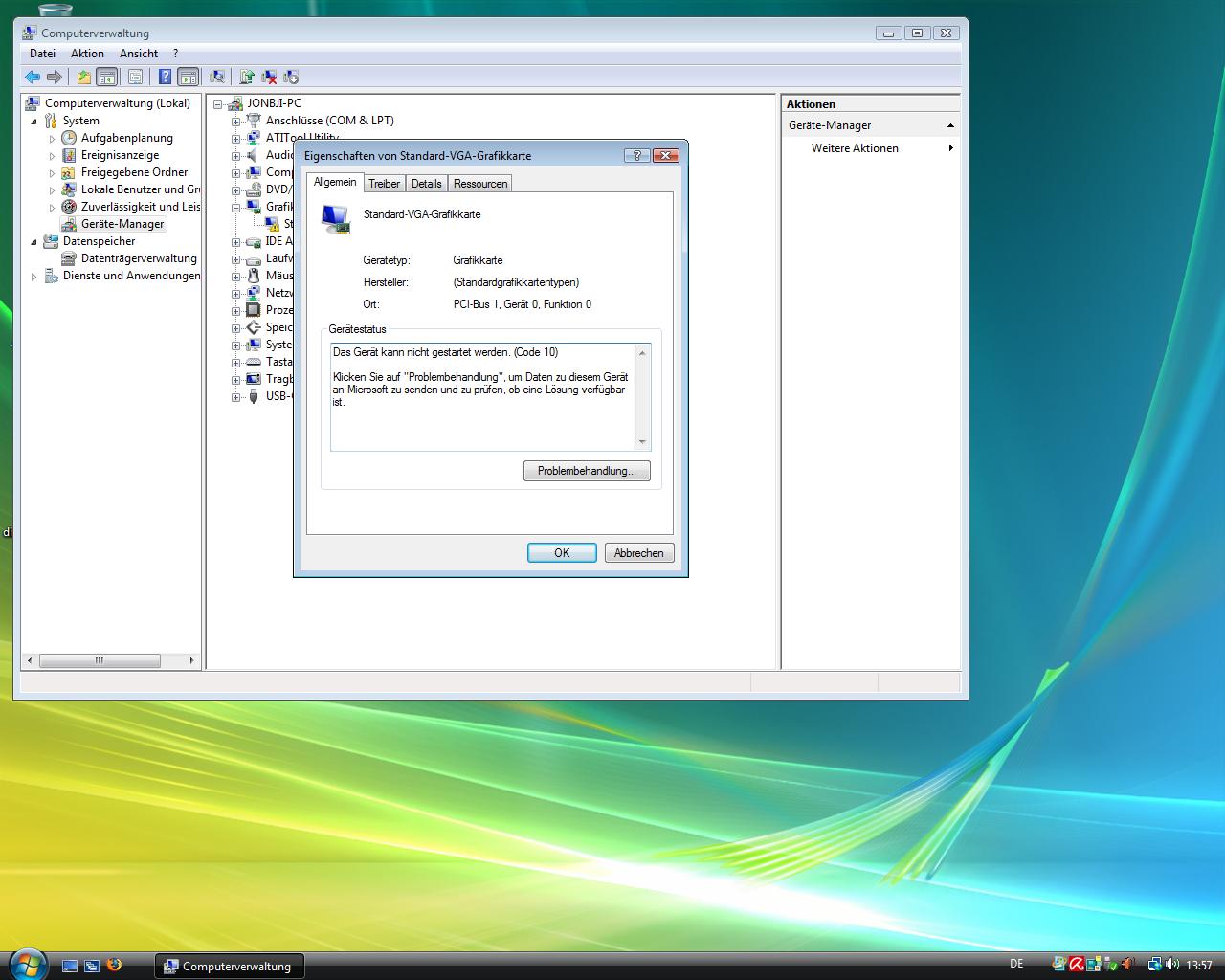Screen dimensions: 1225x980
Task: Toggle the show/hide console tree icon
Action: 107,77
